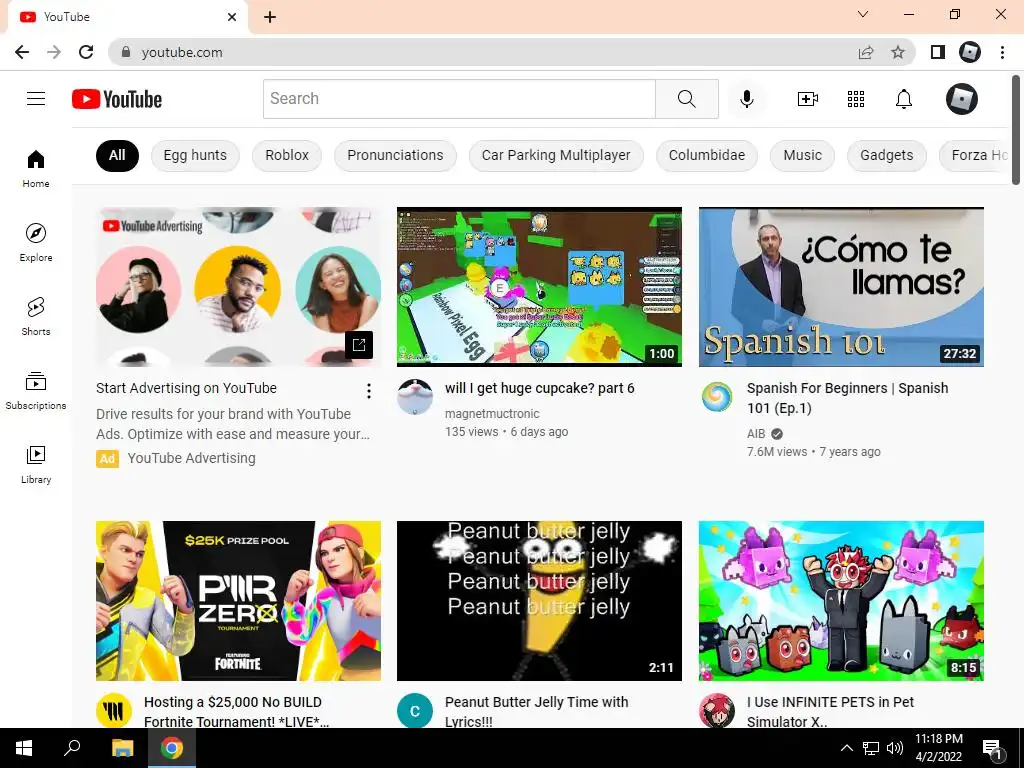Viewport: 1024px width, 768px height.
Task: Close the YouTube tab
Action: pyautogui.click(x=232, y=17)
